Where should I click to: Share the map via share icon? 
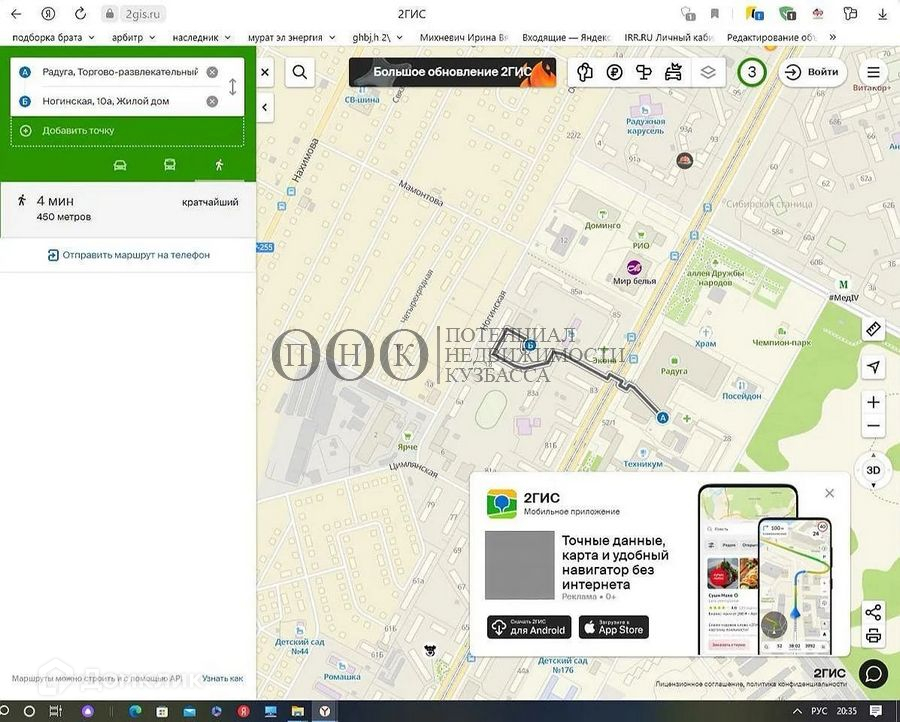[x=873, y=612]
